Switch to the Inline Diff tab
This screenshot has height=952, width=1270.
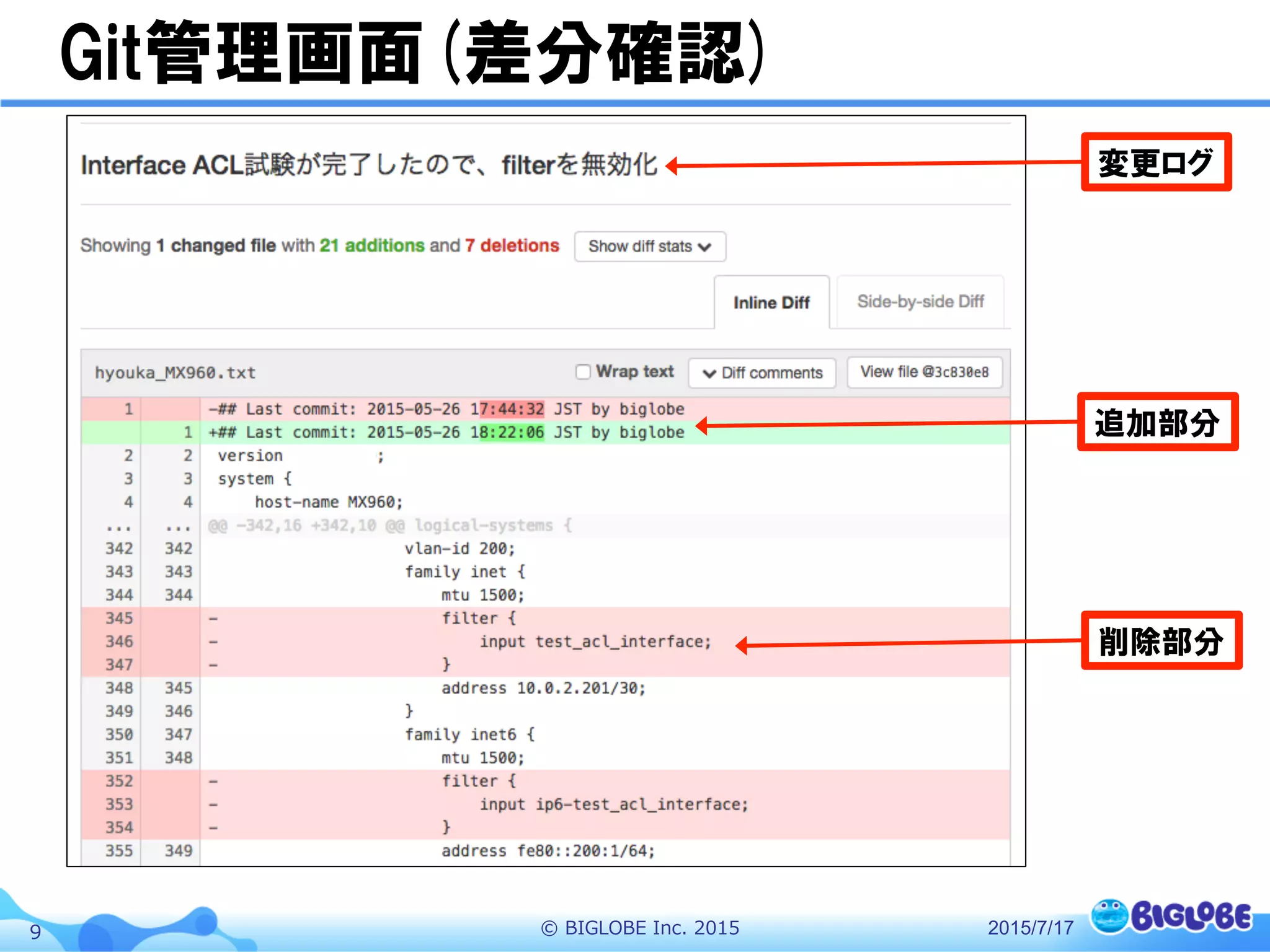(771, 302)
